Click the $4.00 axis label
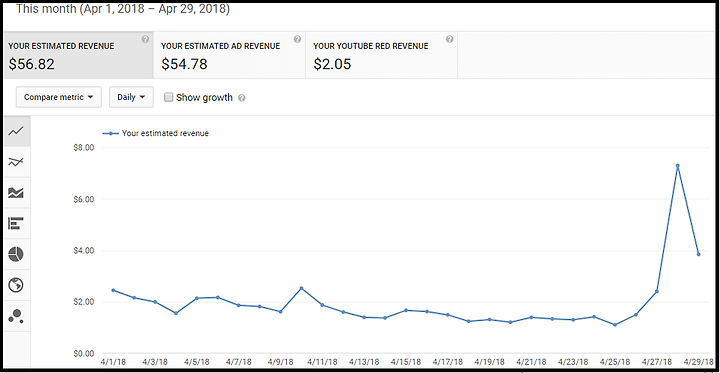Image resolution: width=720 pixels, height=373 pixels. (84, 251)
